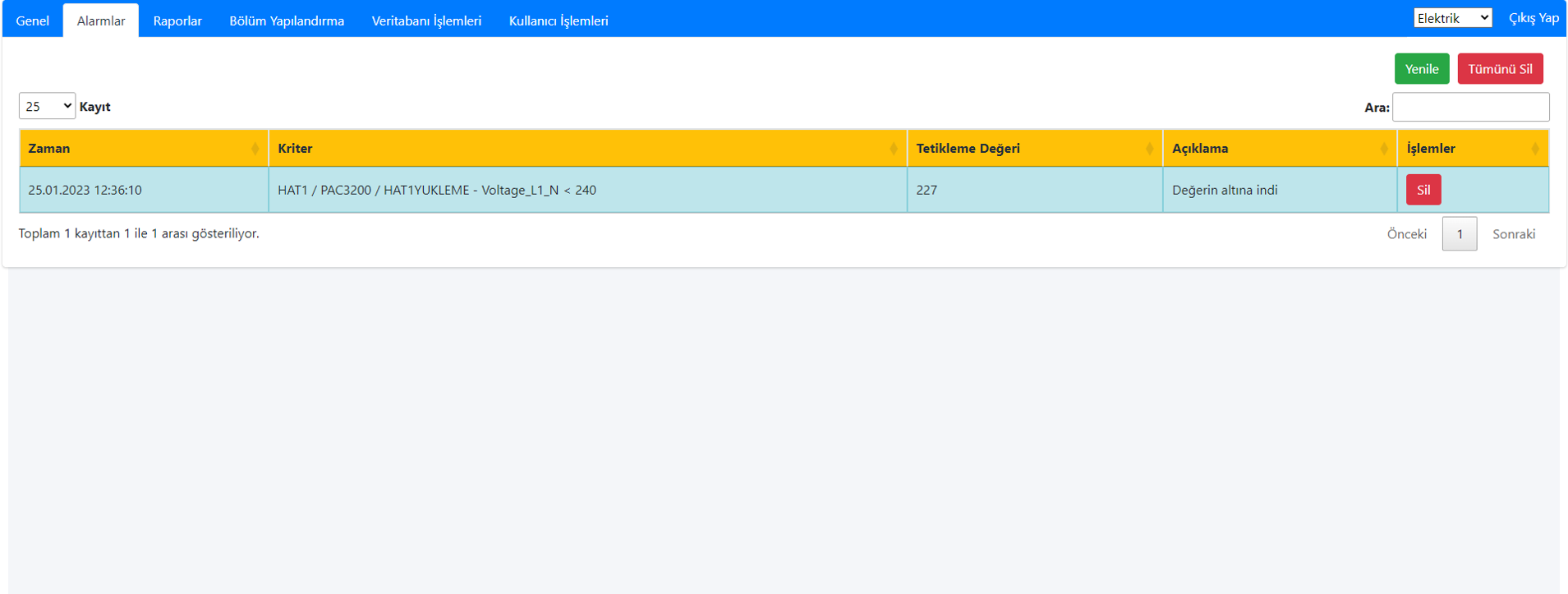Click the Değerin altına indi description
The width and height of the screenshot is (1568, 594).
(1225, 190)
